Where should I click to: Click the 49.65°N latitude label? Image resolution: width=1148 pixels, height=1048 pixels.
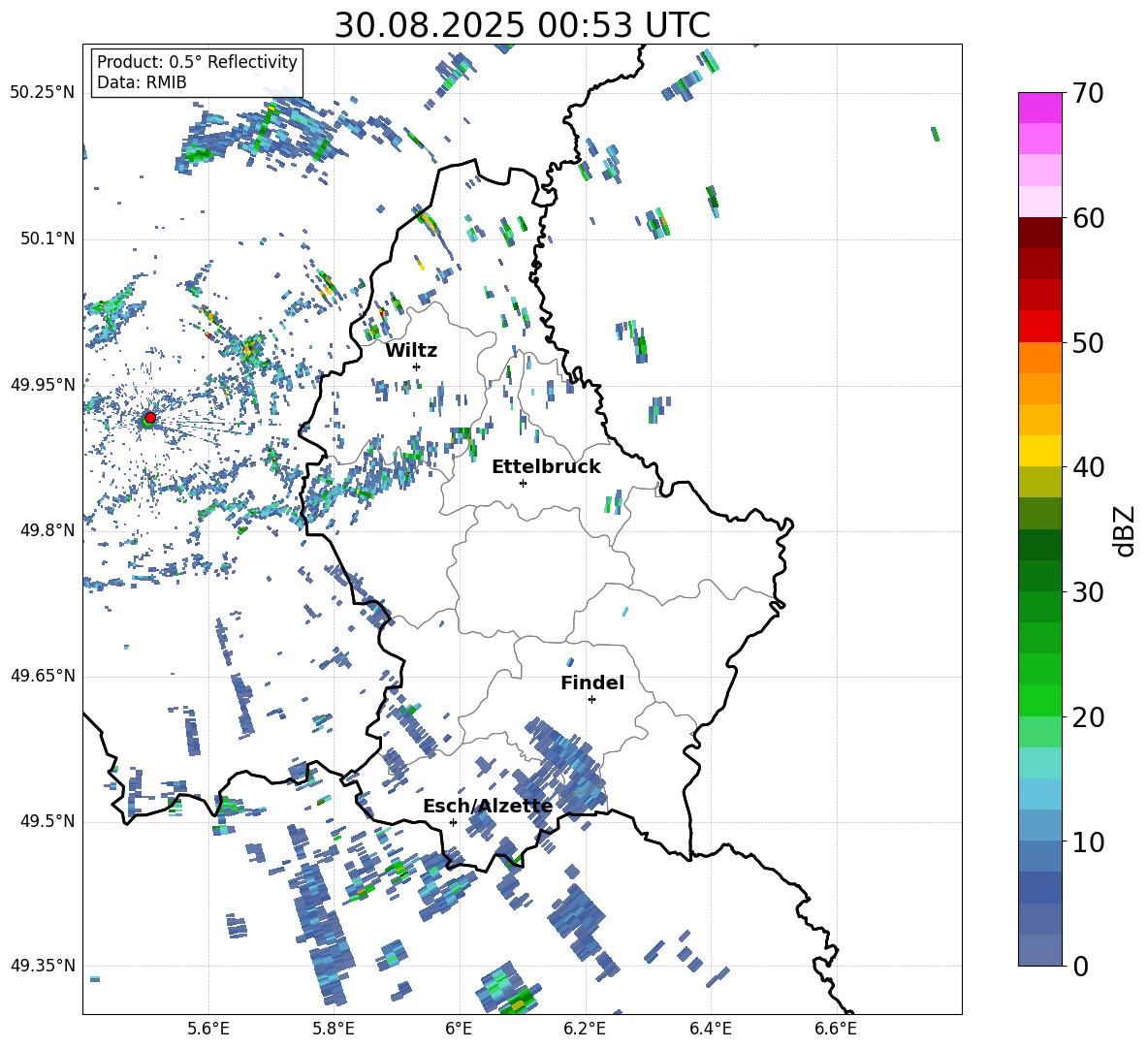[x=43, y=676]
